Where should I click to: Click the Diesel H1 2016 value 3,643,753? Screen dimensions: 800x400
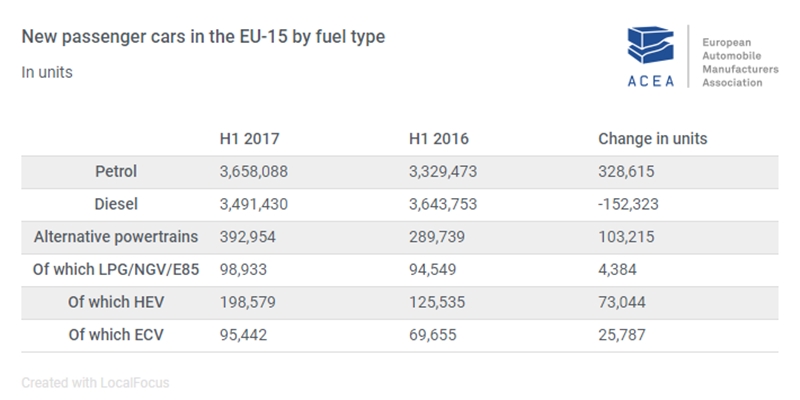(444, 204)
